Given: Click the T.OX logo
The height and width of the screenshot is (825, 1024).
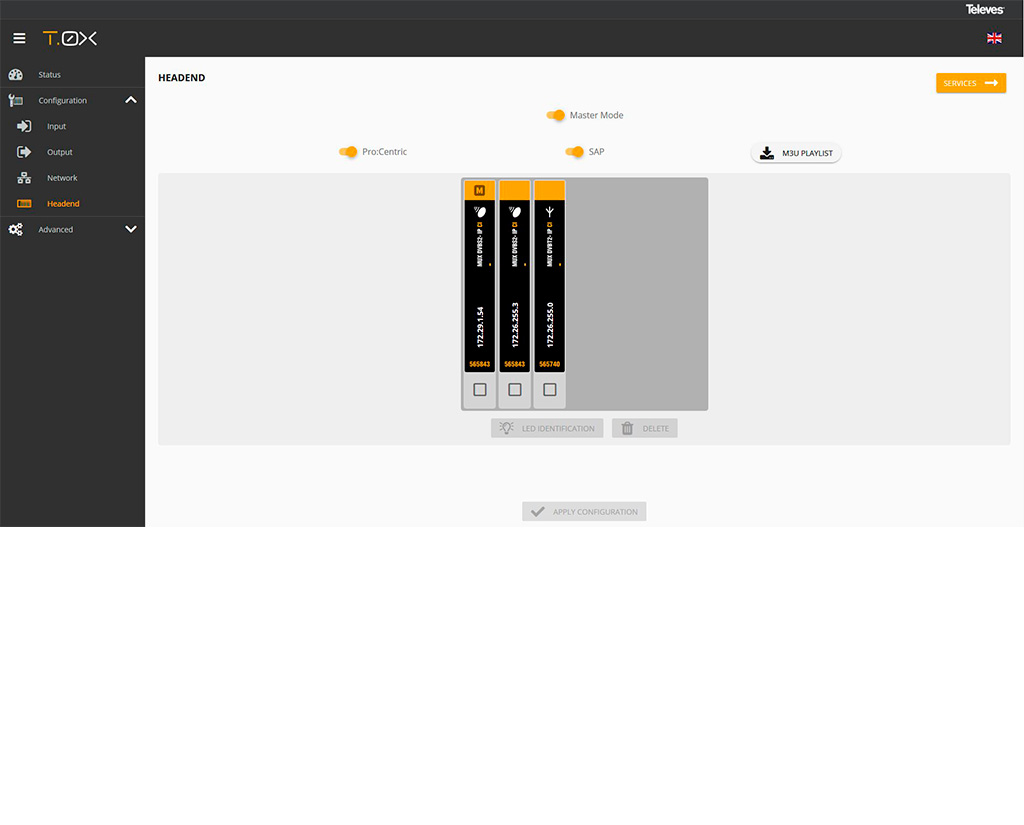Looking at the screenshot, I should click(x=70, y=38).
